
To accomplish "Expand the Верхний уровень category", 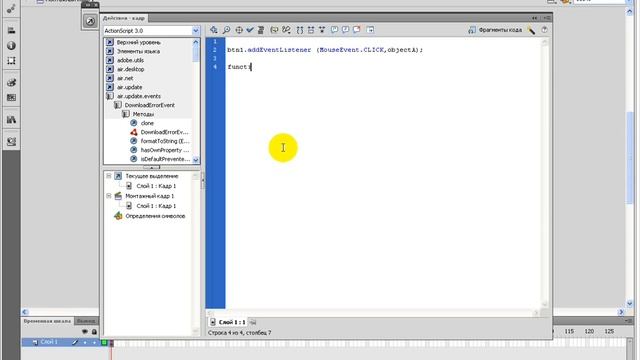I will tap(110, 42).
